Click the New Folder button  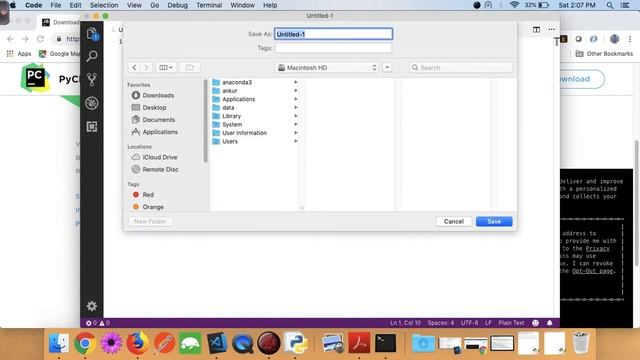tap(150, 221)
